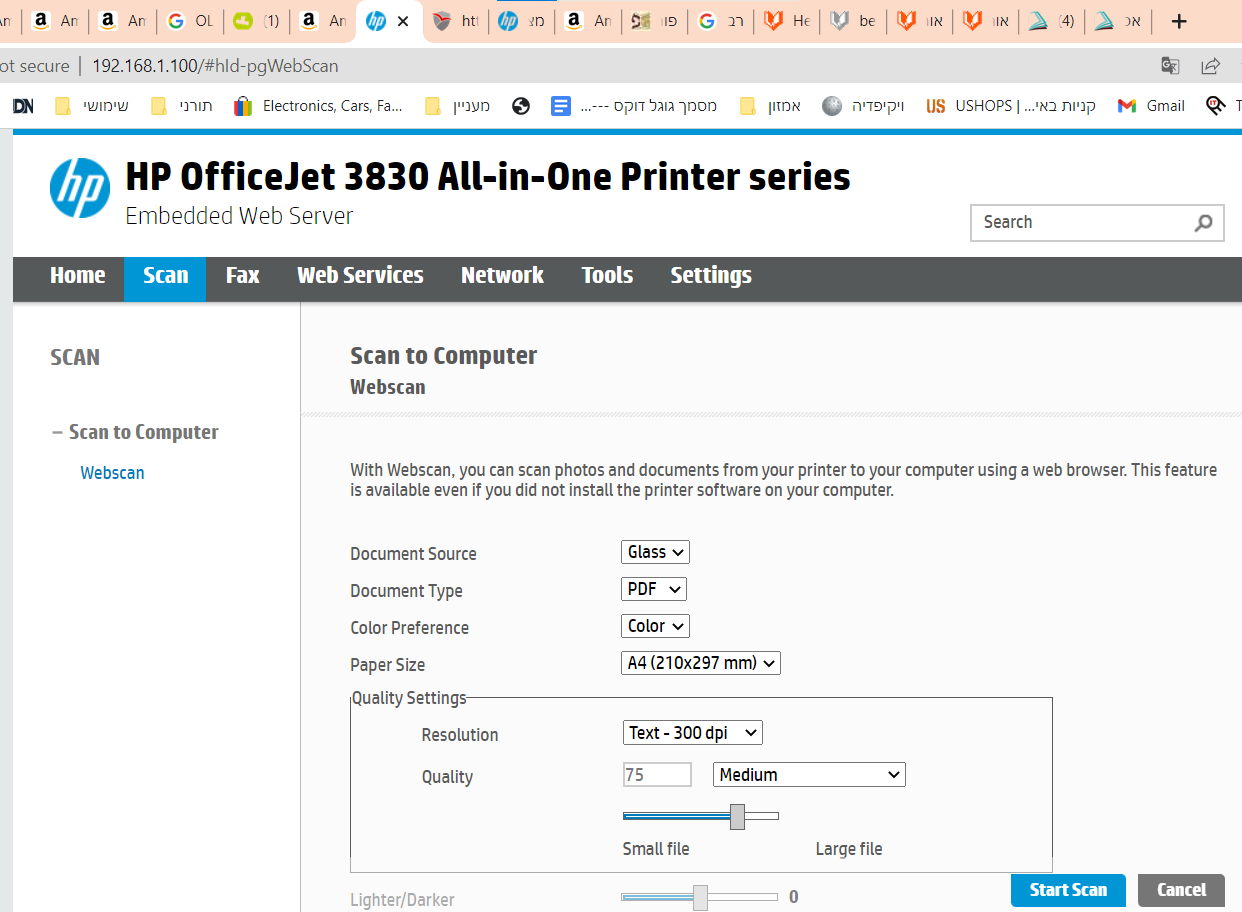Switch to the tab labeled (1)
The height and width of the screenshot is (912, 1242).
[x=255, y=21]
